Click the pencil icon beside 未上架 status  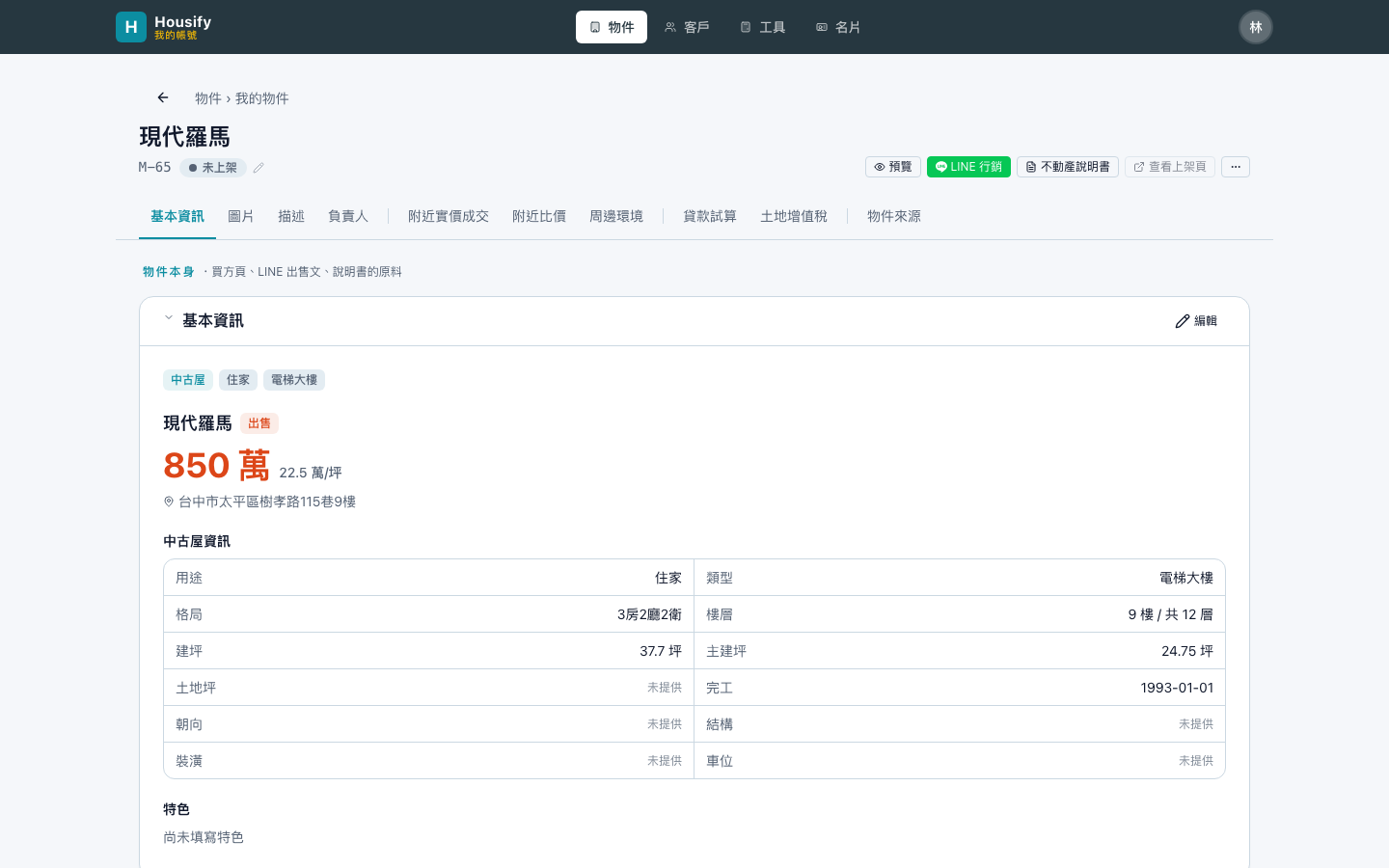click(259, 168)
